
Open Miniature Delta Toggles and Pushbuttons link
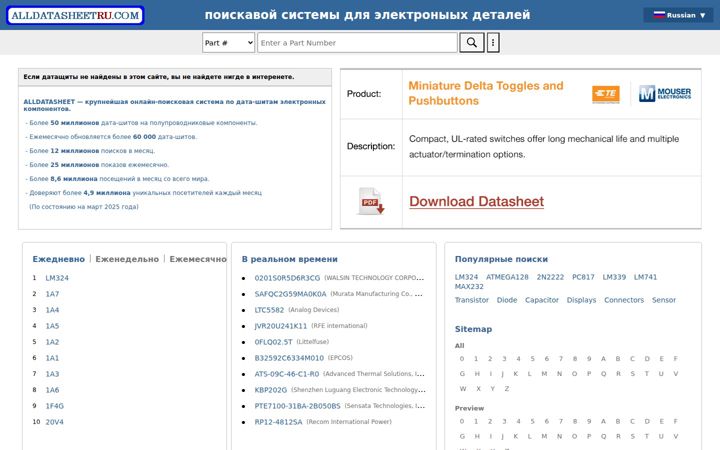coord(486,93)
